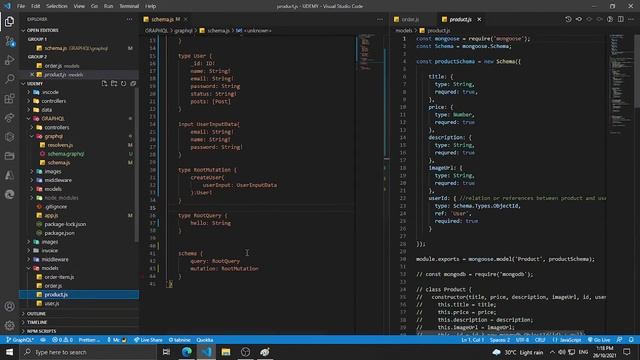Viewport: 640px width, 360px height.
Task: Click New File icon in UDEMY explorer
Action: tap(104, 84)
